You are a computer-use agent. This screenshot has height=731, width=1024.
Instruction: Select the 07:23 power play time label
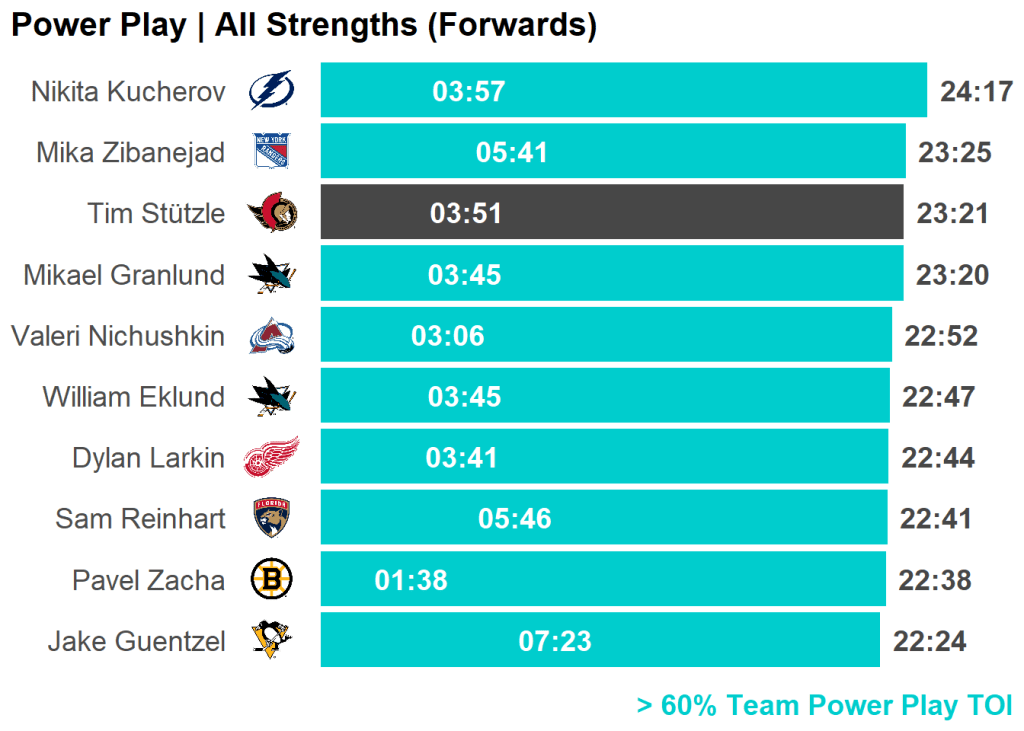tap(555, 641)
